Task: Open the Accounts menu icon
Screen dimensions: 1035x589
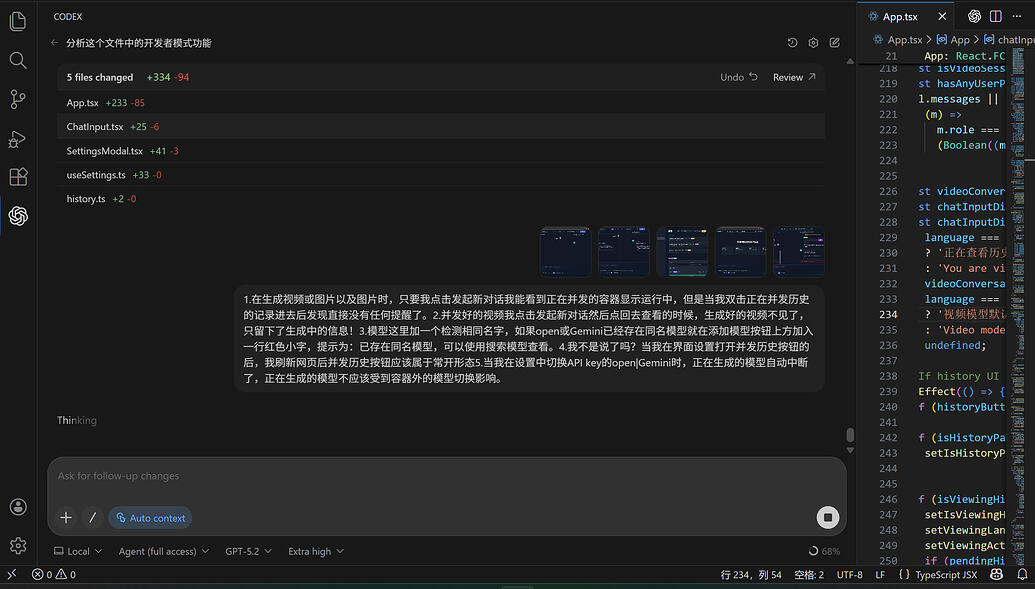Action: pos(18,506)
